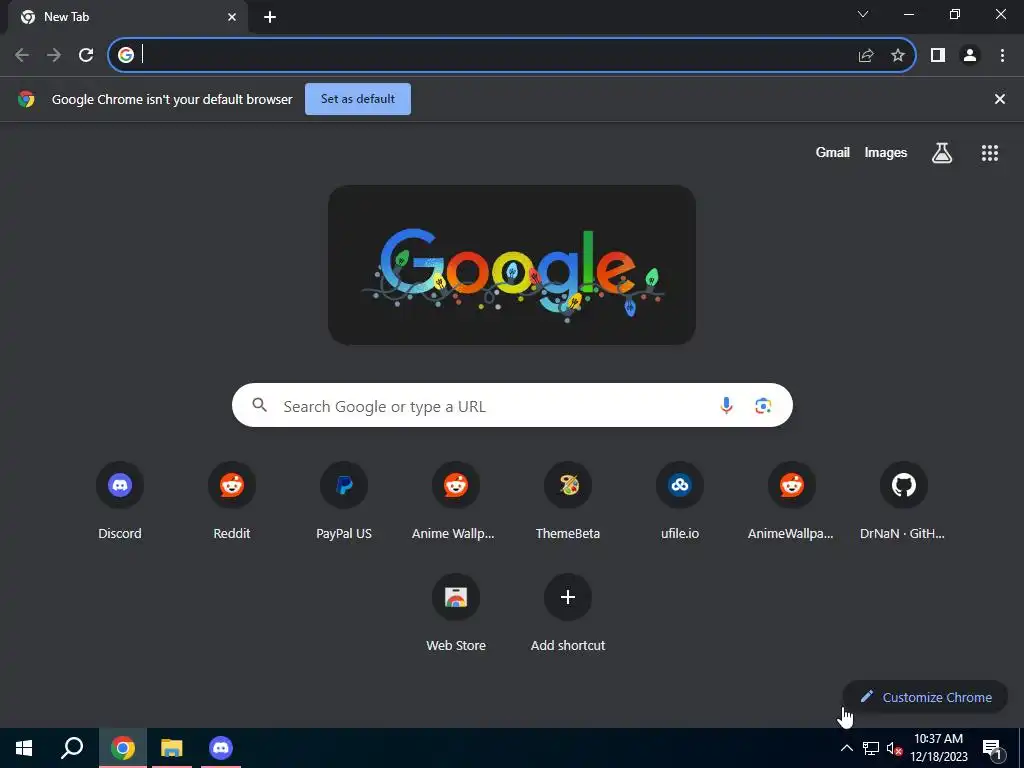Screen dimensions: 1024x768
Task: Open the Google apps grid
Action: coord(990,153)
